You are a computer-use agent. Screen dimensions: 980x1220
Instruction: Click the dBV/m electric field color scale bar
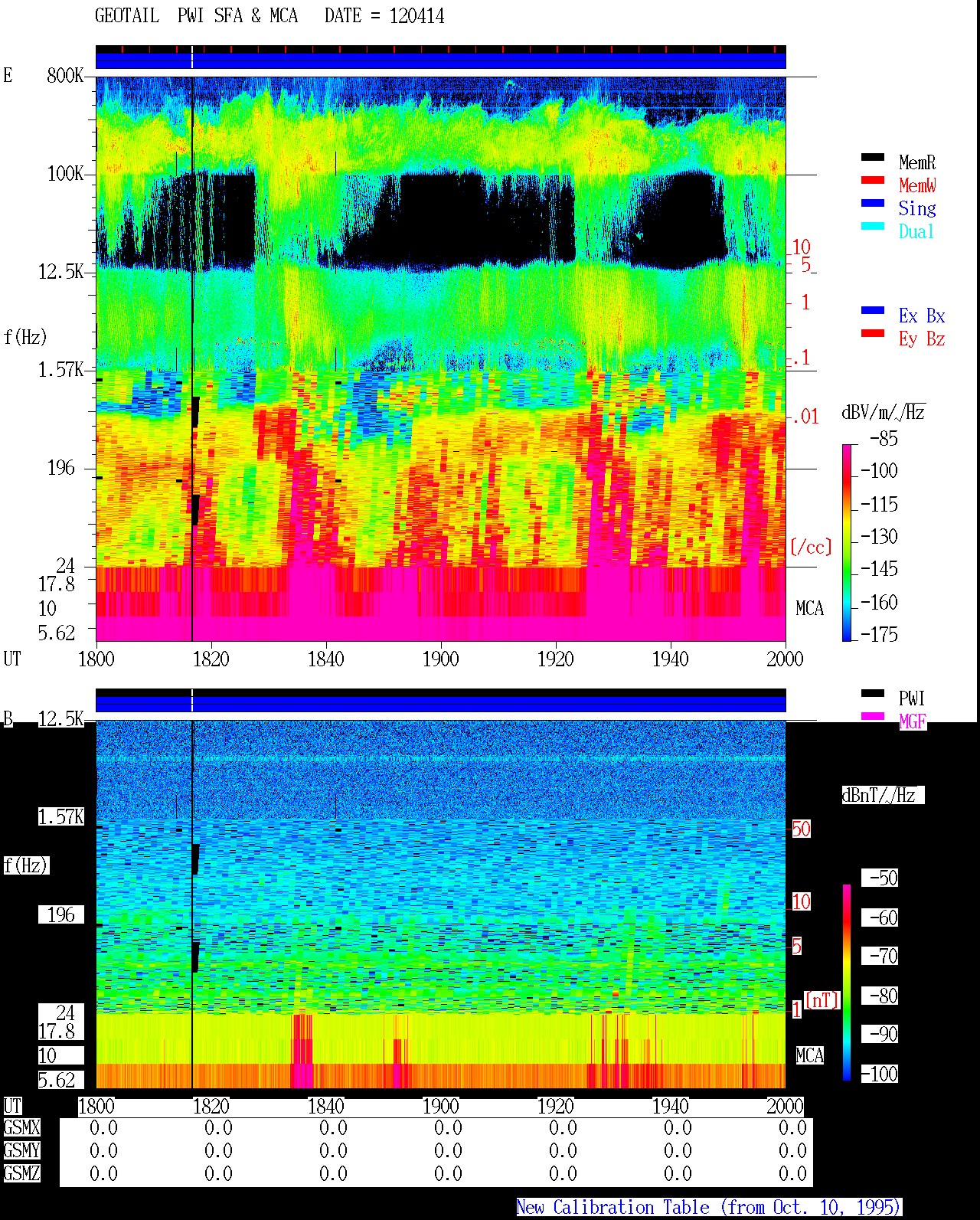pyautogui.click(x=847, y=542)
